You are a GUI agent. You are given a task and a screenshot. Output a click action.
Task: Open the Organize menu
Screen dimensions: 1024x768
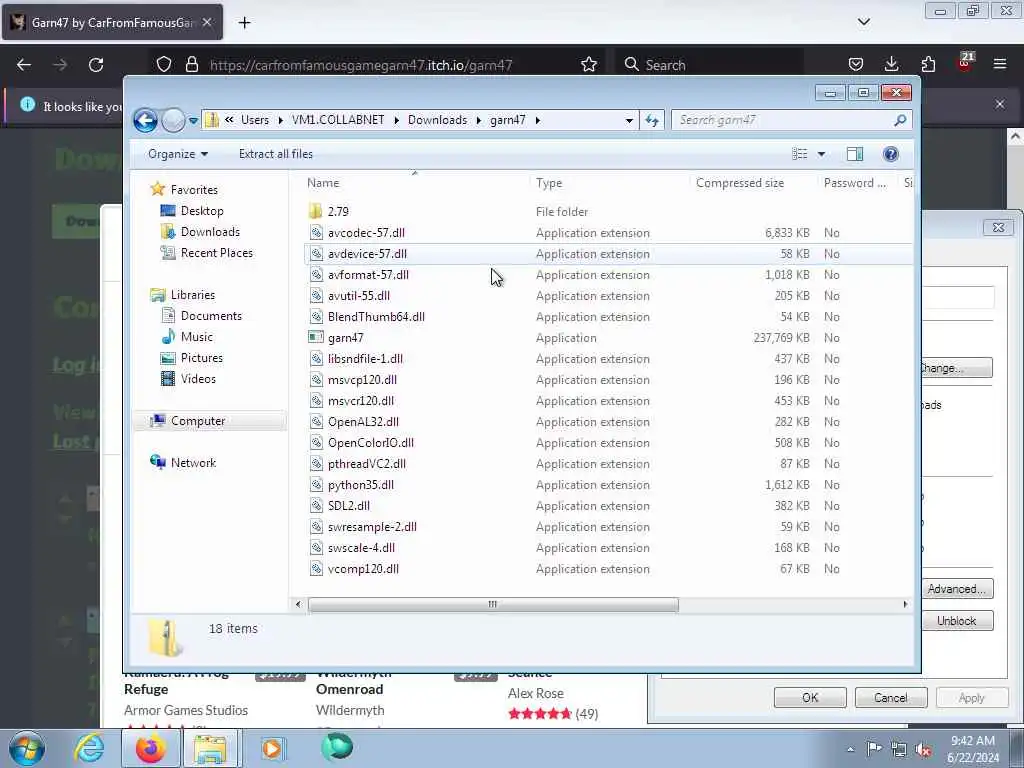click(178, 154)
